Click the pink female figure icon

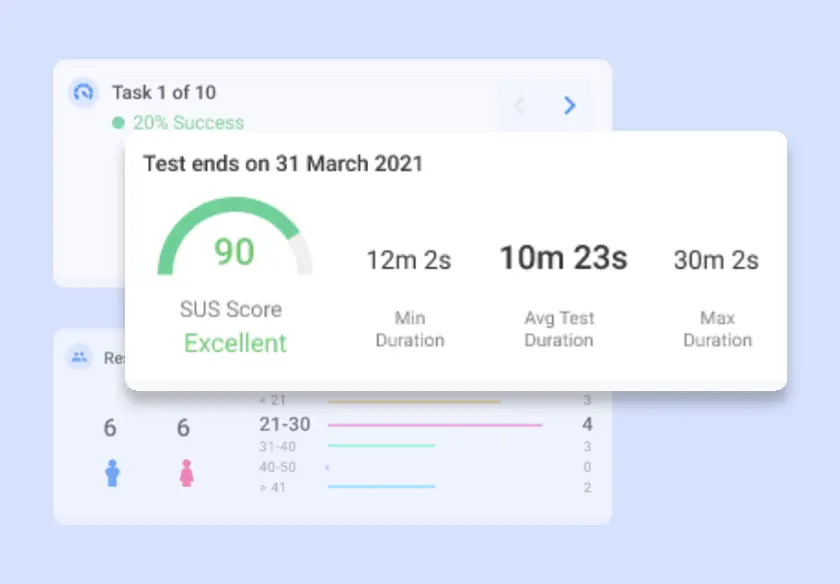tap(186, 472)
